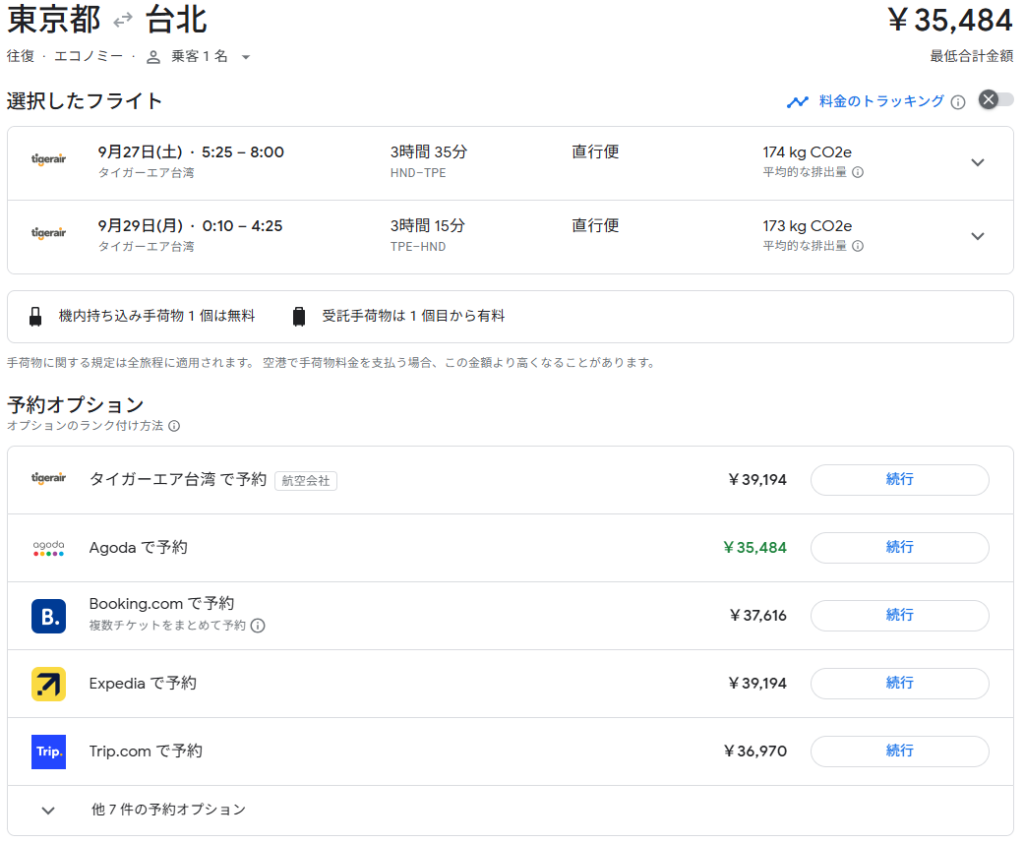Continue booking with Expedia
The image size is (1024, 842).
coord(899,684)
